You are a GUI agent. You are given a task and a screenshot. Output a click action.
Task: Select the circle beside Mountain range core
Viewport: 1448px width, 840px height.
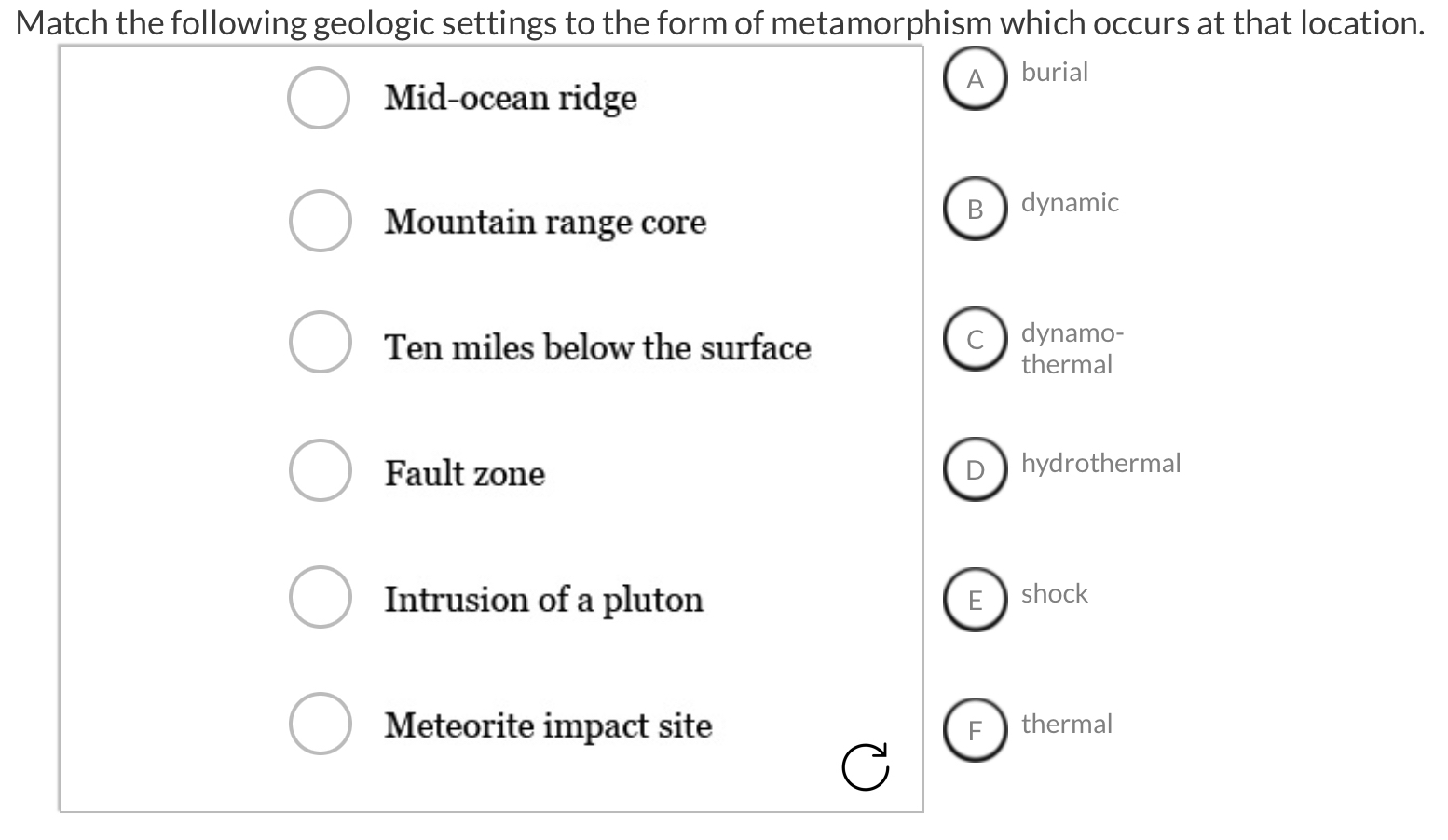pyautogui.click(x=320, y=221)
